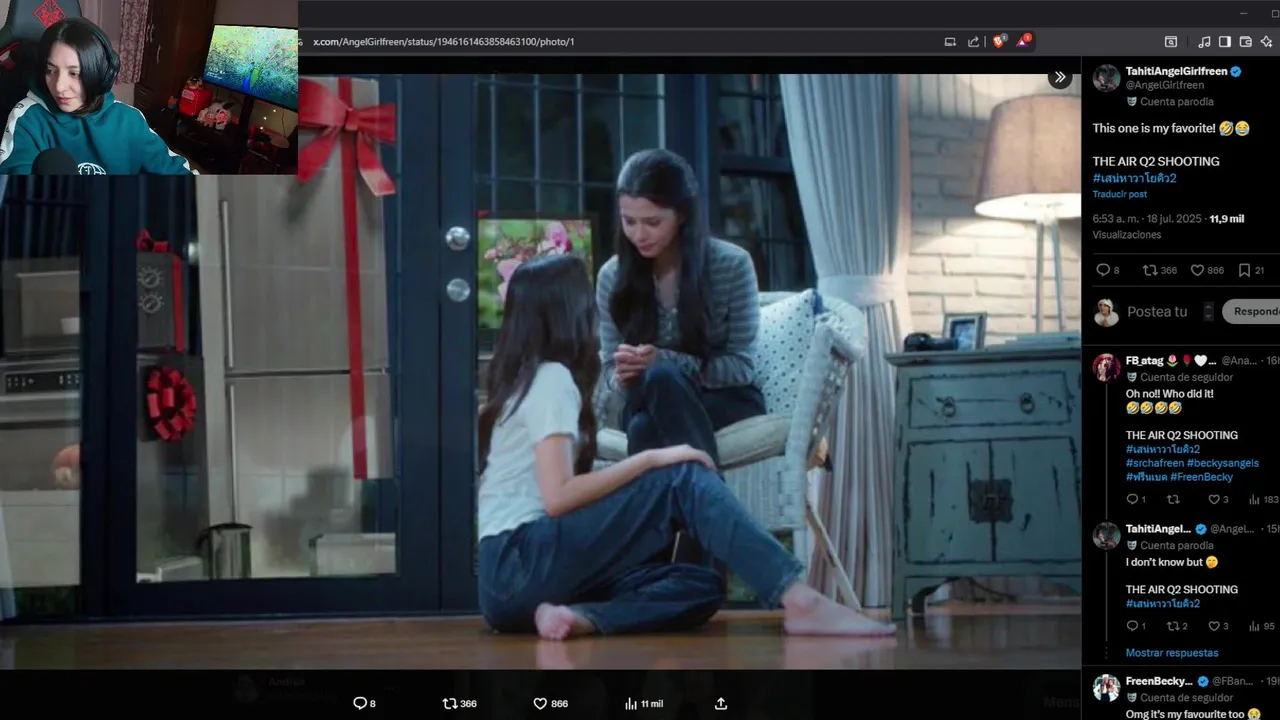Repost FB_atag comment icon
Image resolution: width=1280 pixels, height=720 pixels.
[1173, 499]
